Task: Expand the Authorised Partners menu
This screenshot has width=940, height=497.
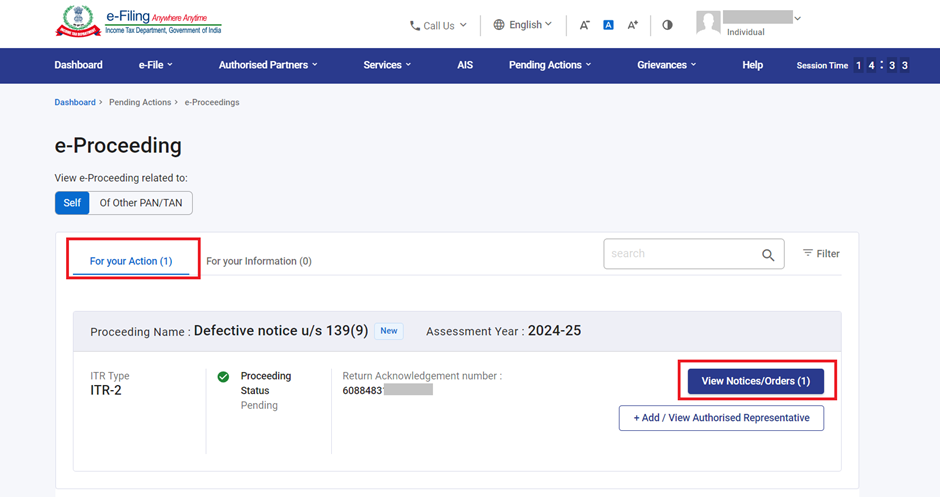Action: 268,65
